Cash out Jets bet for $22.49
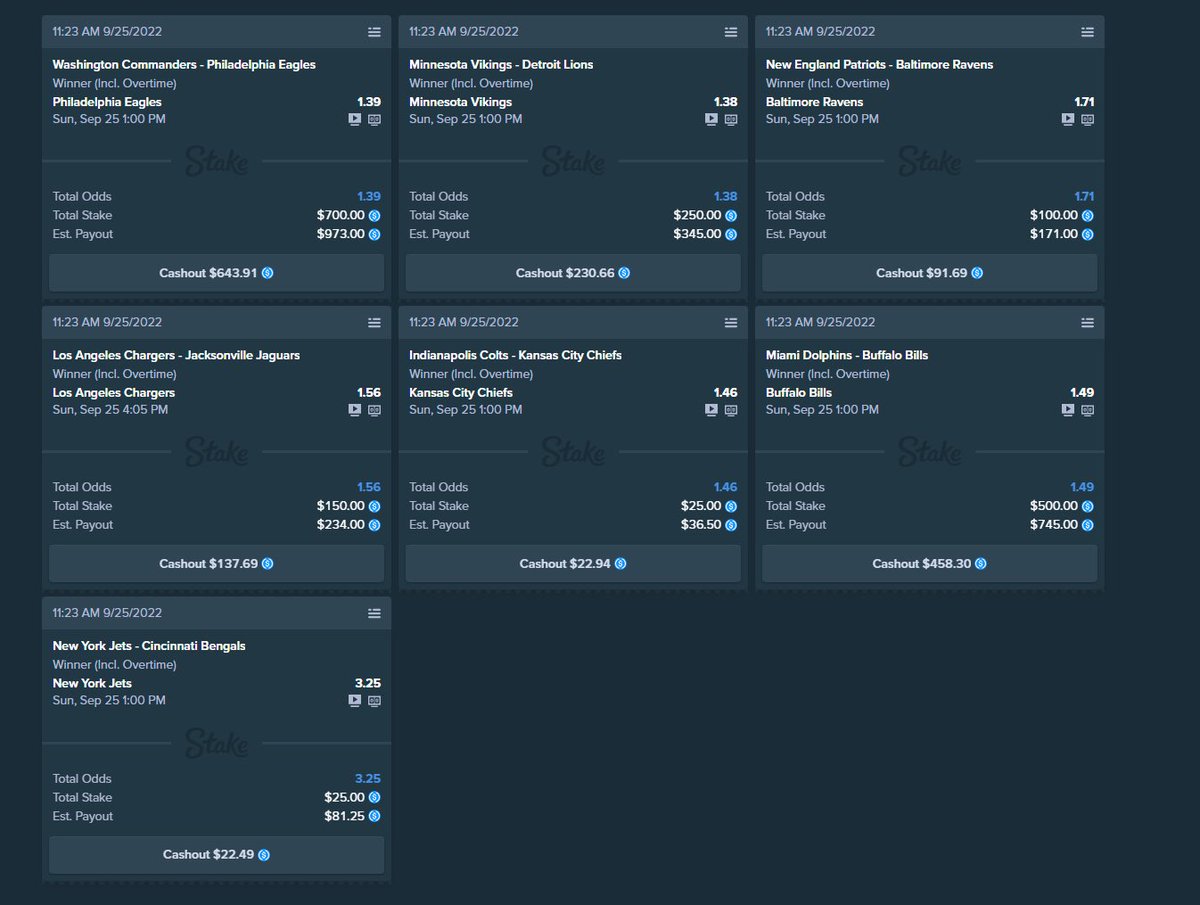 216,855
